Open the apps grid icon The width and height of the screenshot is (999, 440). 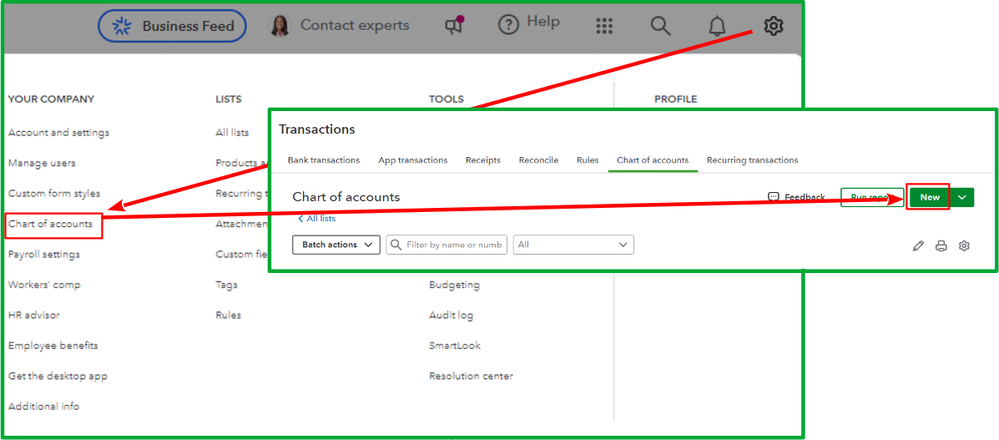603,26
